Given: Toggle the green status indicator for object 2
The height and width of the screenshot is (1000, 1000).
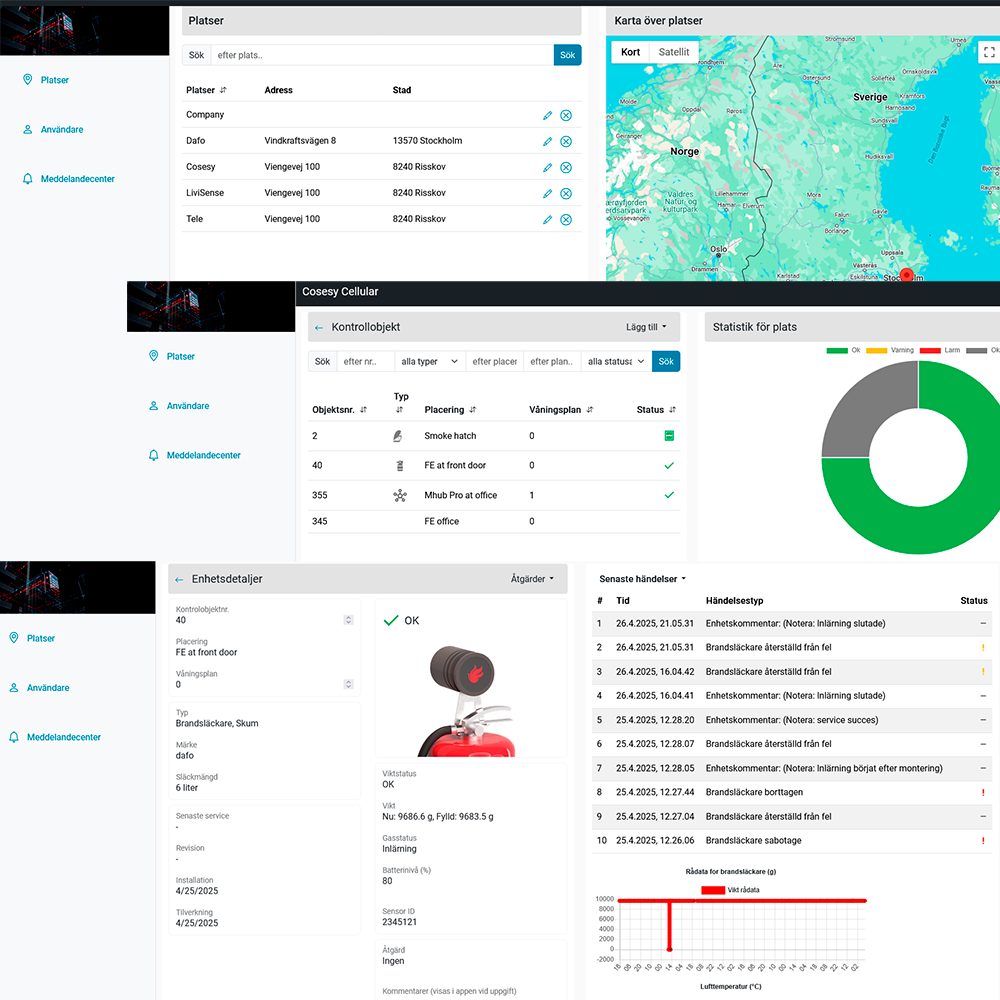Looking at the screenshot, I should [x=668, y=436].
